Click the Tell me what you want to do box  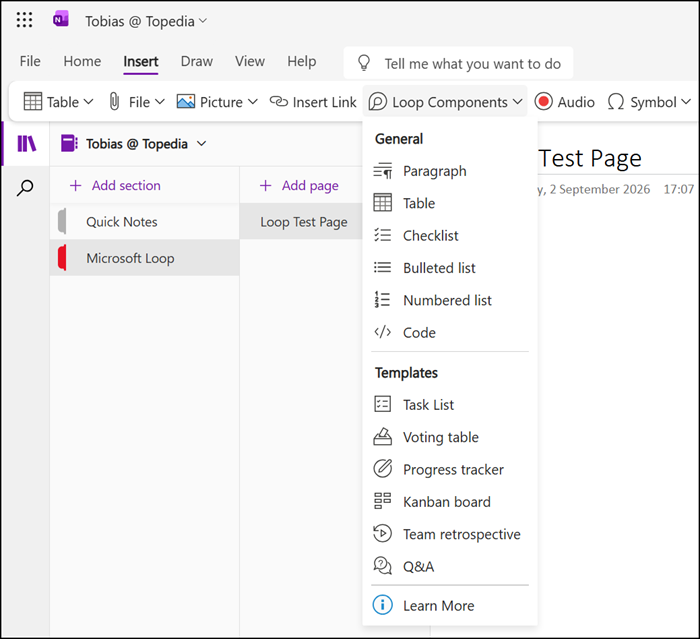458,63
